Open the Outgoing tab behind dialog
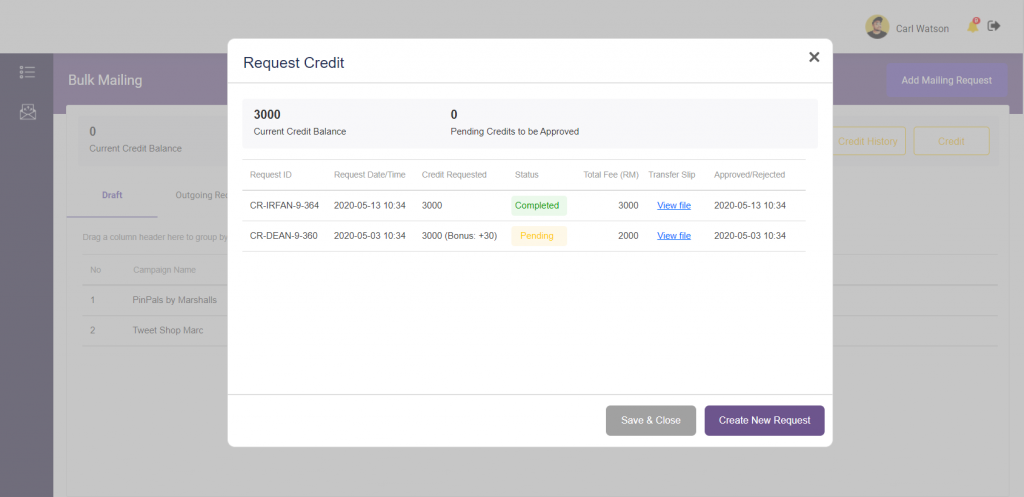 (x=199, y=195)
